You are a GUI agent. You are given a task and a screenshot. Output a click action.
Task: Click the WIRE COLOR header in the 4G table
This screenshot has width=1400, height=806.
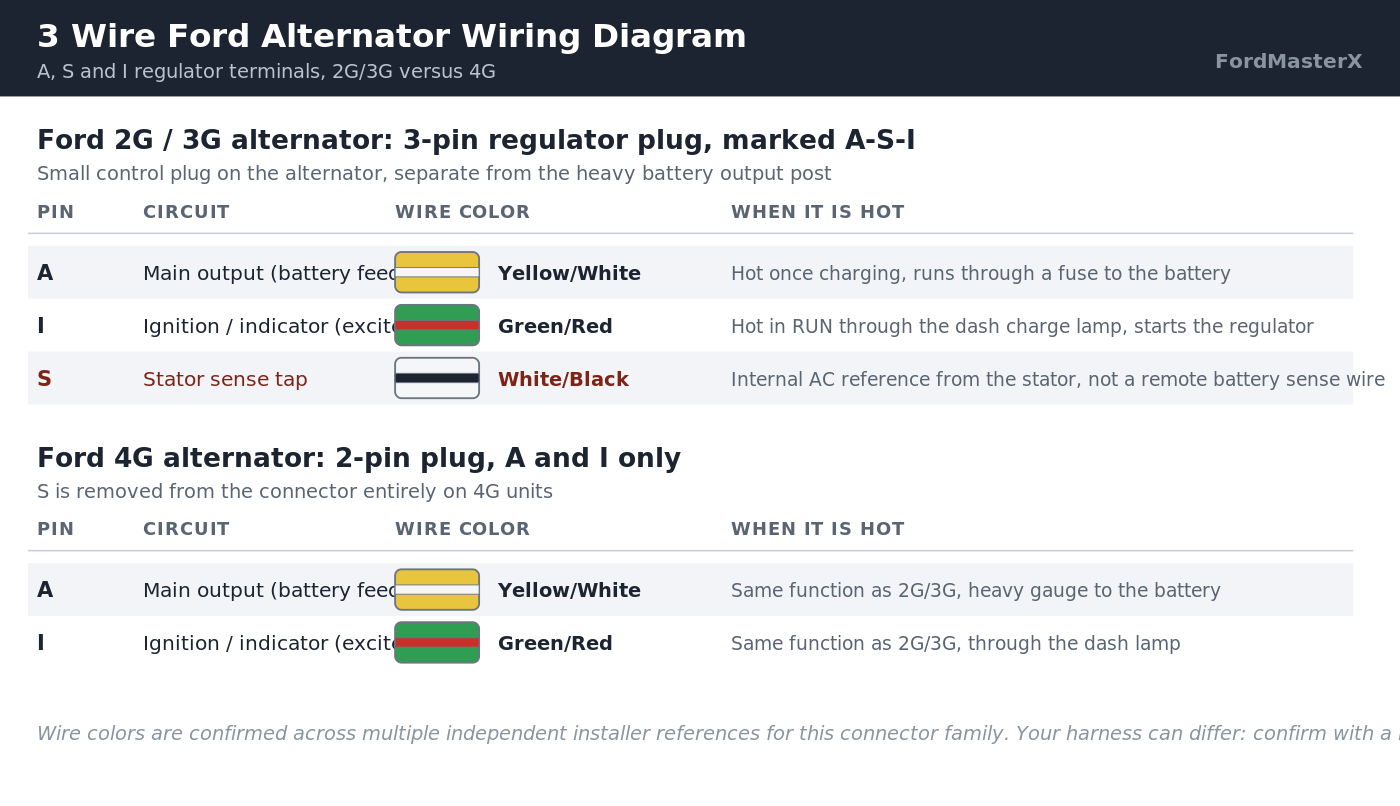point(462,530)
